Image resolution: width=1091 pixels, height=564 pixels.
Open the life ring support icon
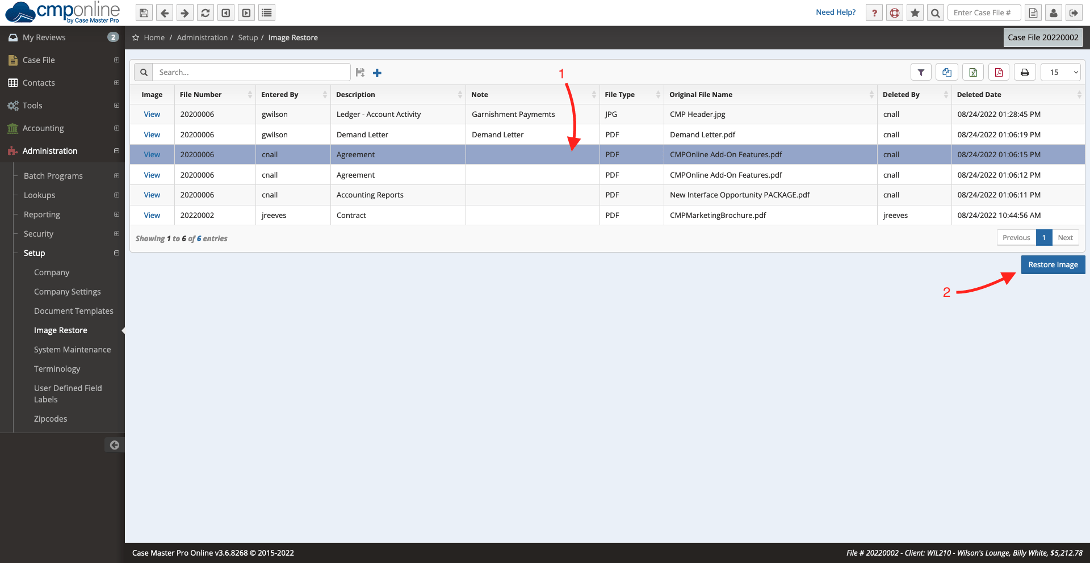(895, 13)
